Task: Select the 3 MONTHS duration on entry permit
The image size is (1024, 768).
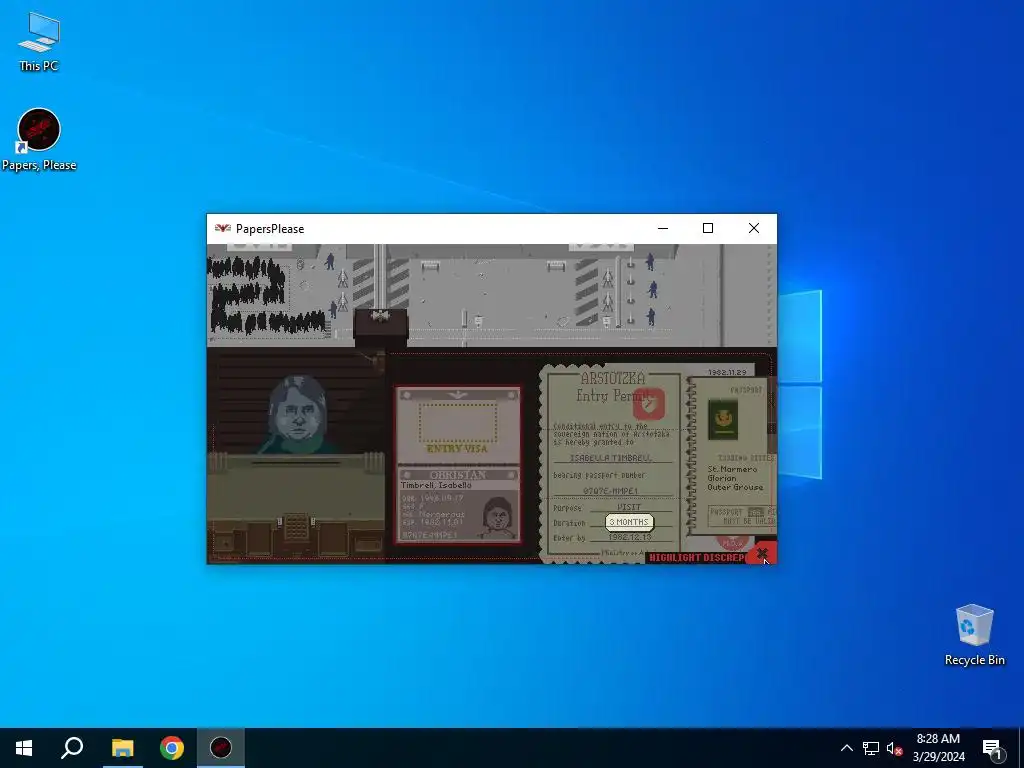Action: coord(629,522)
